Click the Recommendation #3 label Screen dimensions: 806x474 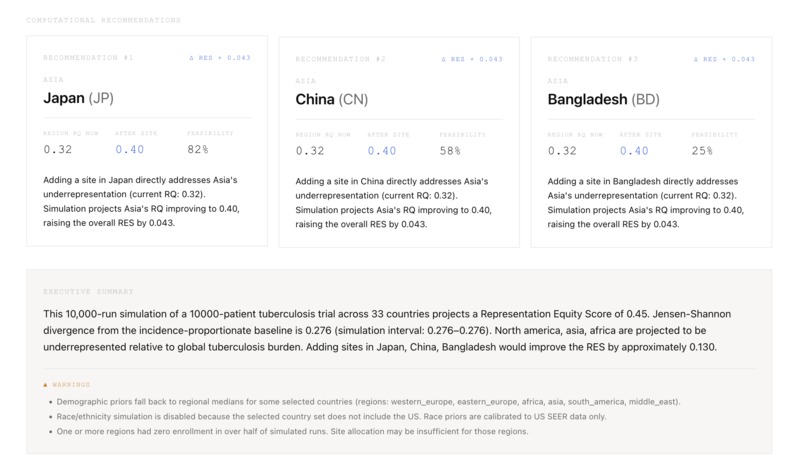[x=593, y=59]
